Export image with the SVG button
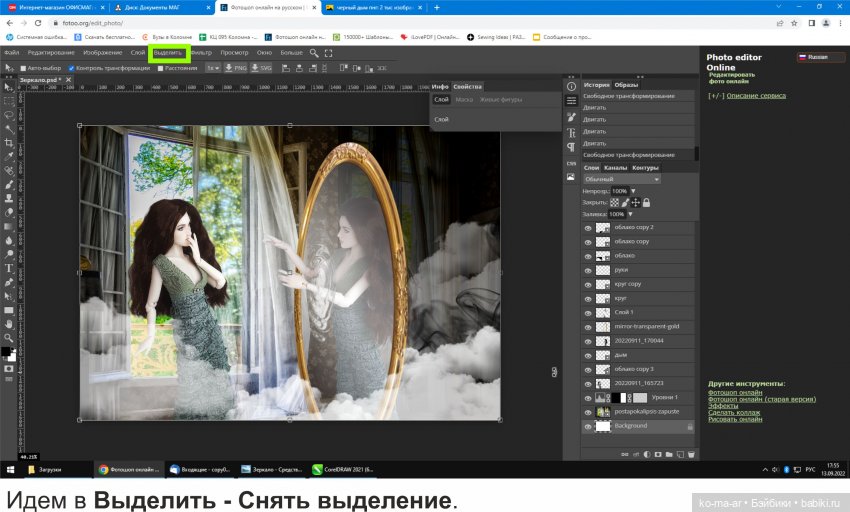The image size is (850, 512). (x=261, y=68)
